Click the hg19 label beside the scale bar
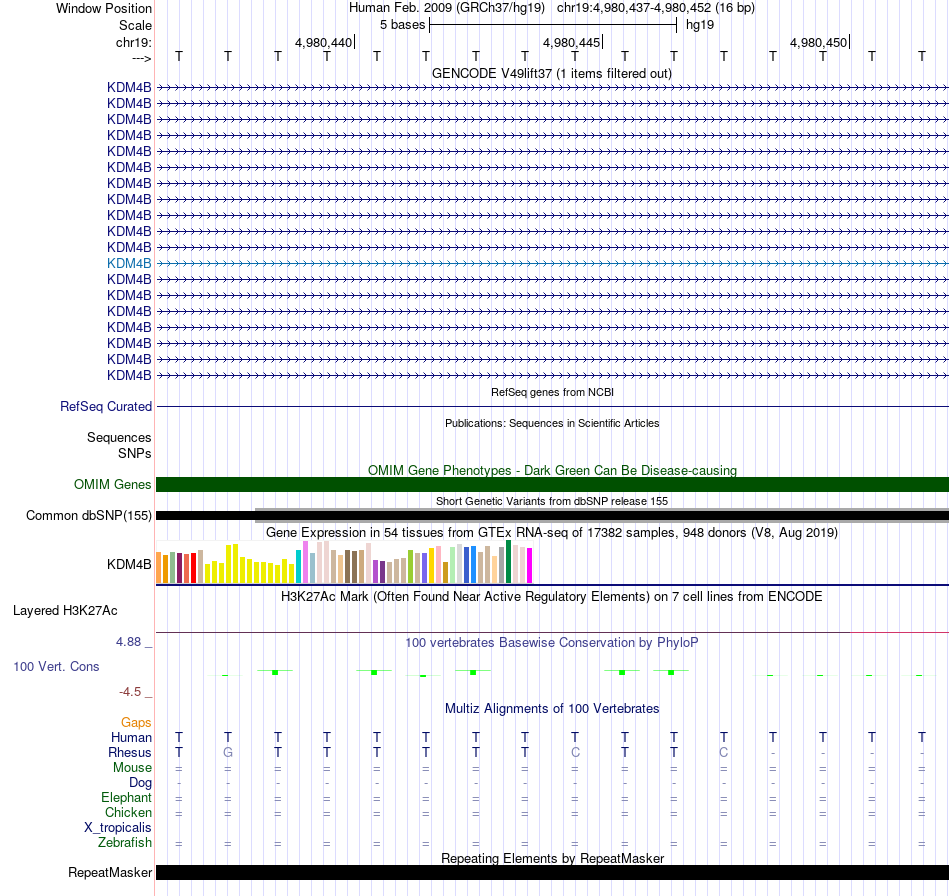The height and width of the screenshot is (896, 950). click(x=700, y=25)
